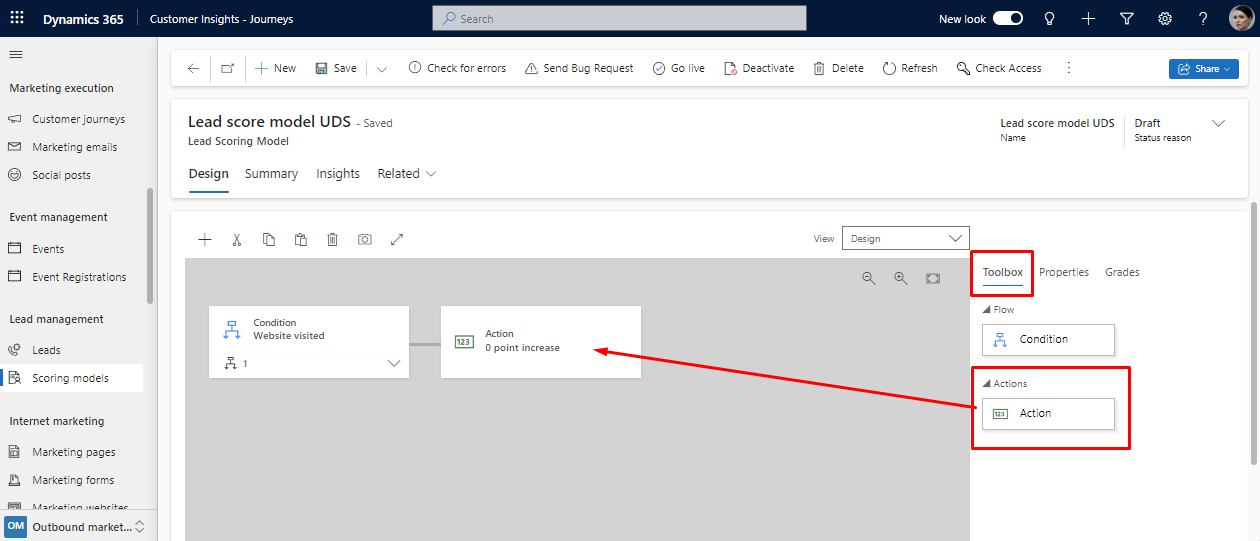Expand canvas with the full-screen arrow icon
This screenshot has height=541, width=1260.
[x=397, y=240]
